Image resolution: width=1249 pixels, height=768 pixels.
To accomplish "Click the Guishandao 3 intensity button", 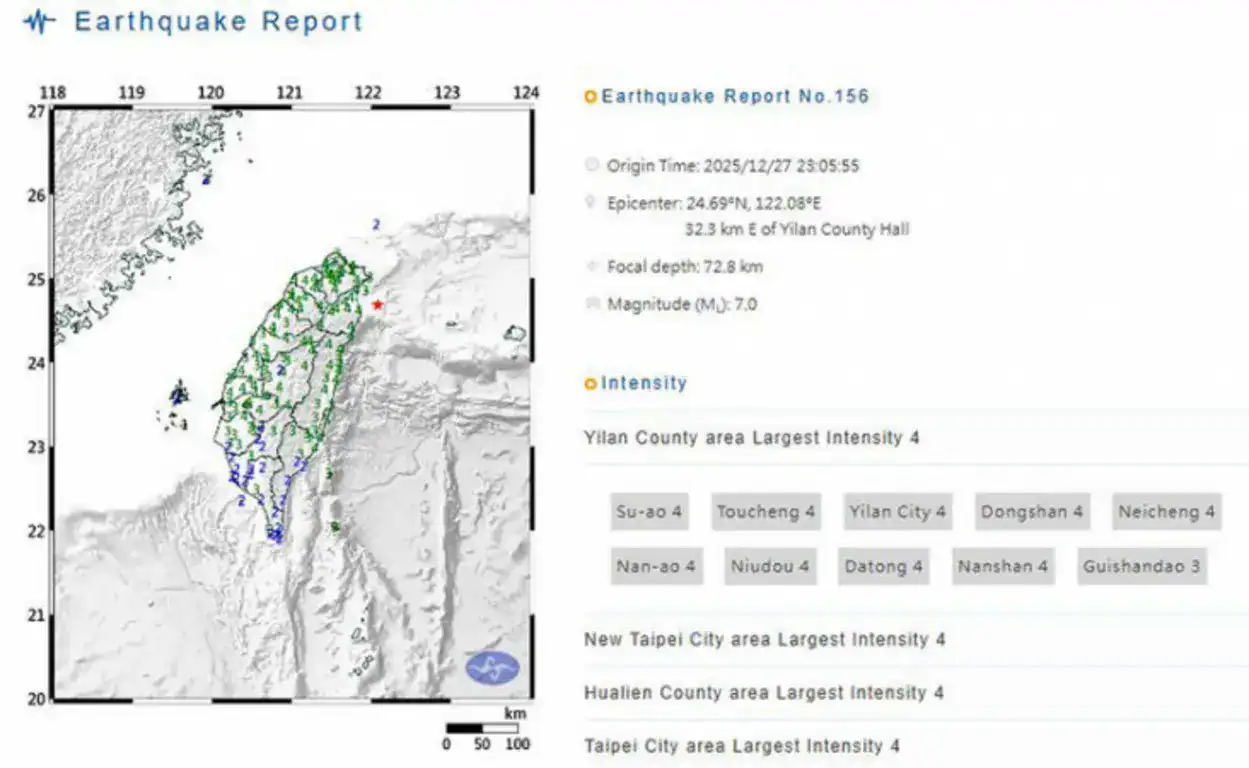I will point(1139,566).
